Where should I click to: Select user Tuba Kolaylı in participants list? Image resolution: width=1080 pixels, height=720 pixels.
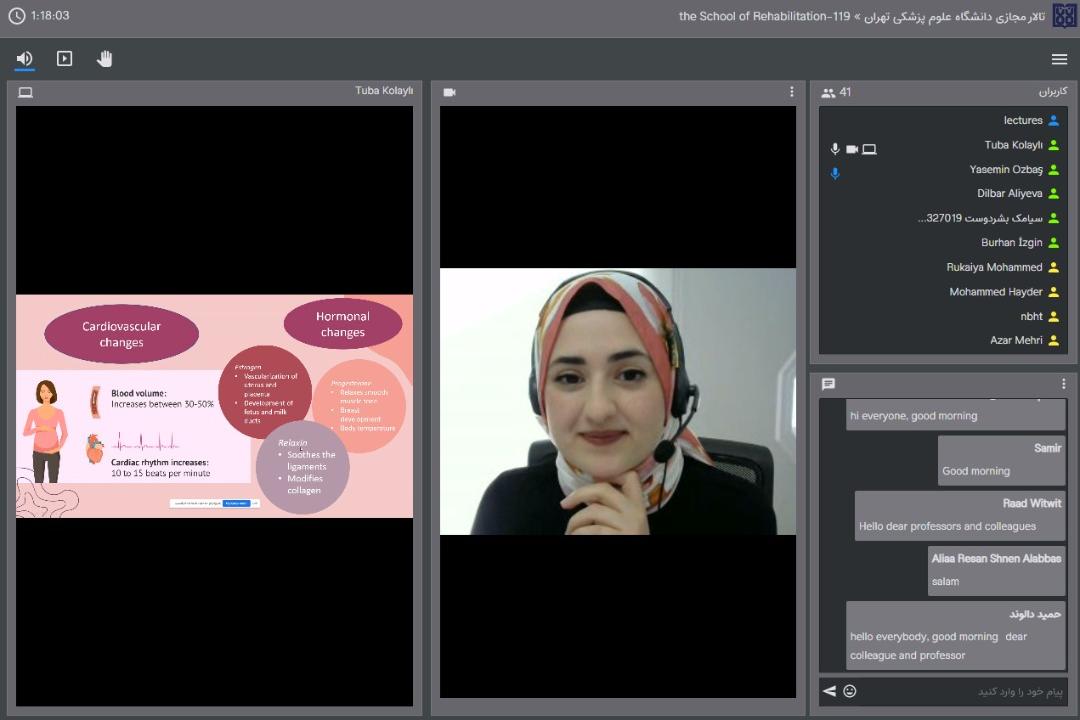click(1013, 145)
